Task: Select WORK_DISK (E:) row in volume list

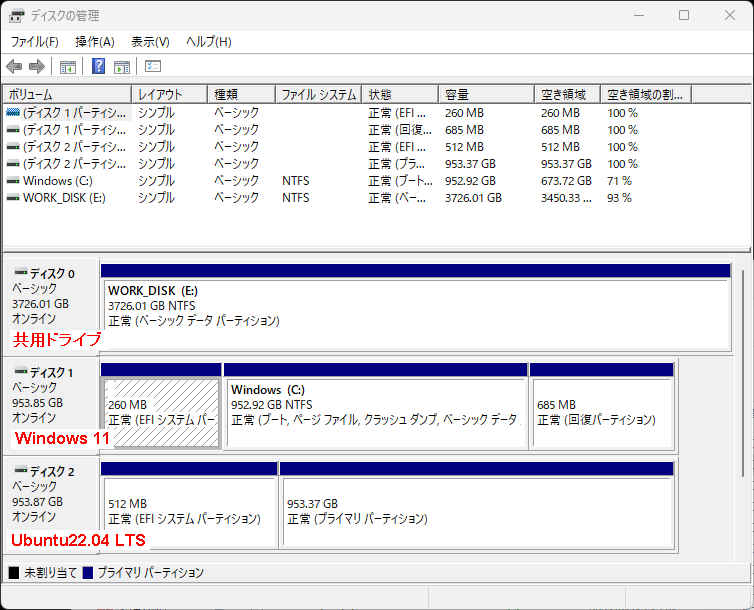Action: click(x=64, y=198)
